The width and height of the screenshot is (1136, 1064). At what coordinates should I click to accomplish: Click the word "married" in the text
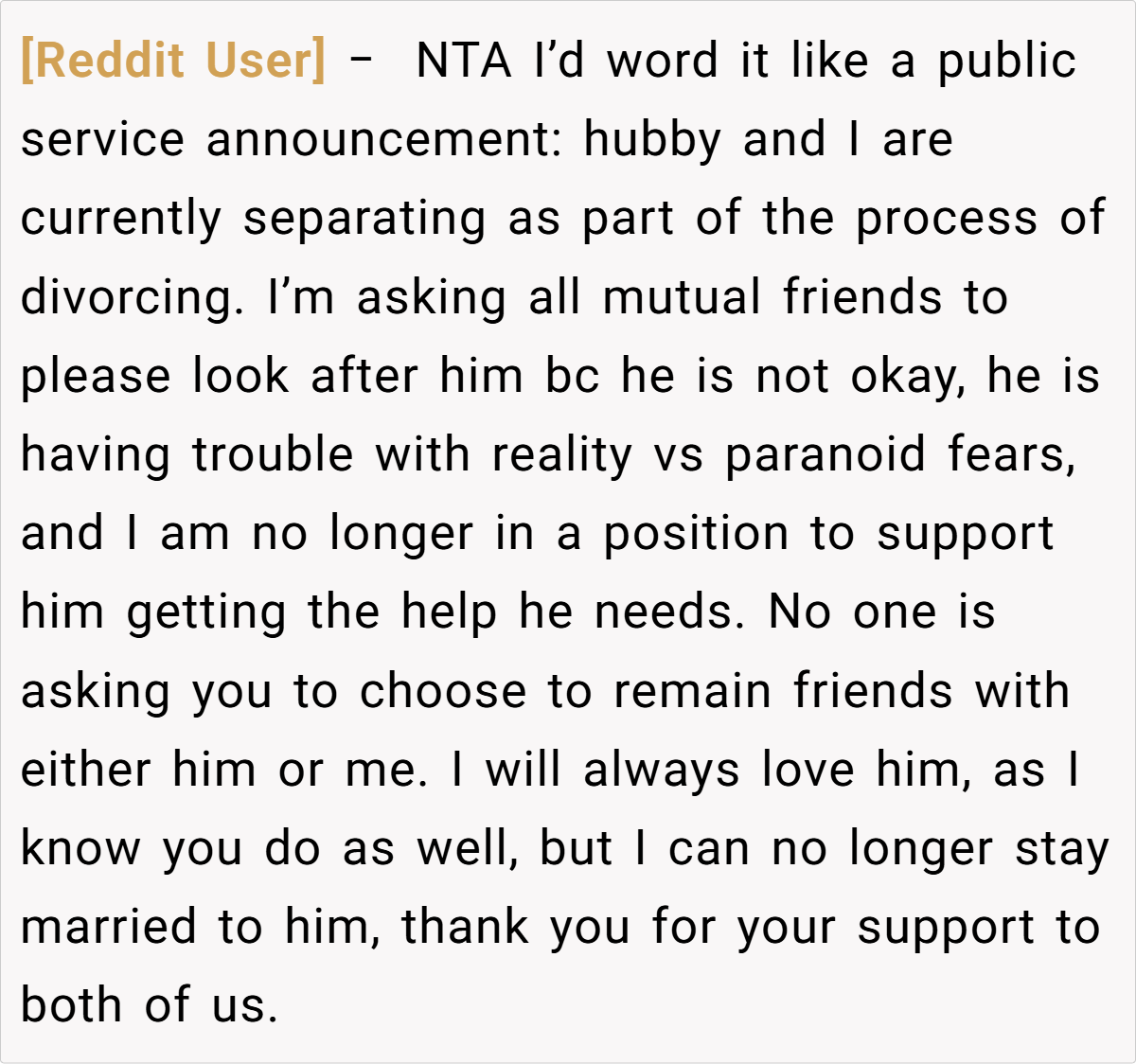click(108, 926)
